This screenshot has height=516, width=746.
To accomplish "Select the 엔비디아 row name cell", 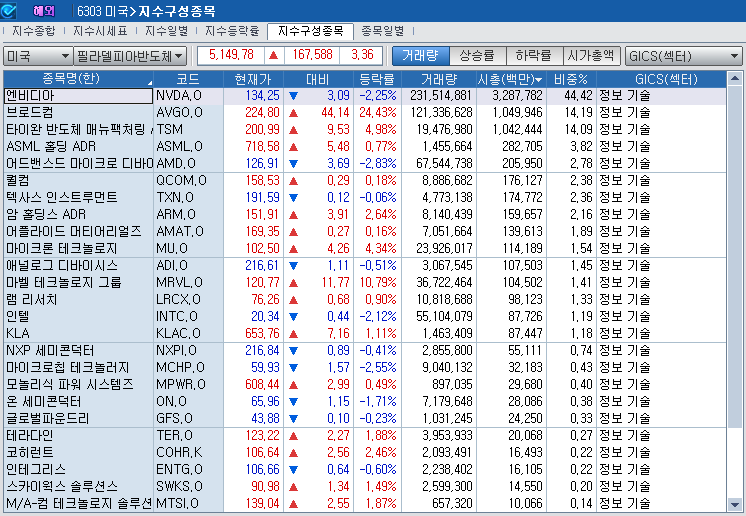I will pyautogui.click(x=79, y=96).
